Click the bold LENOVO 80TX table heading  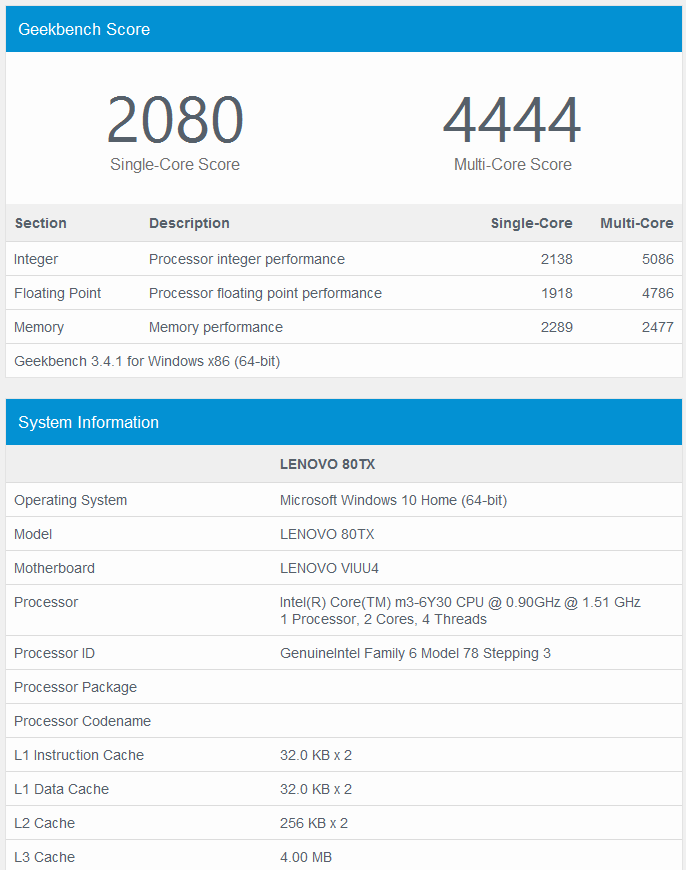click(327, 464)
